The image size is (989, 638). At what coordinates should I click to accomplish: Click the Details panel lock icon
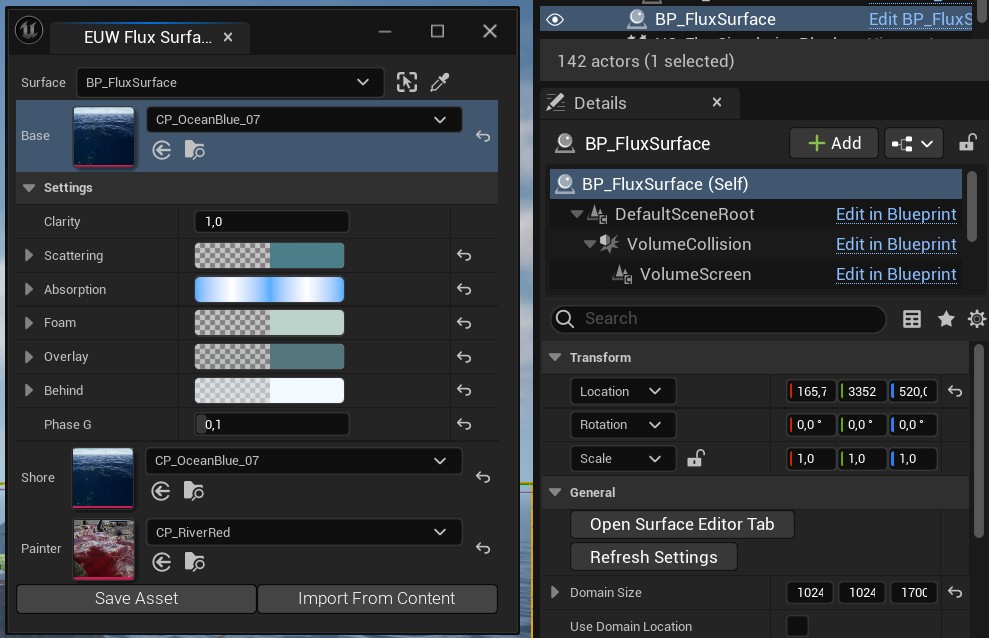pyautogui.click(x=966, y=143)
